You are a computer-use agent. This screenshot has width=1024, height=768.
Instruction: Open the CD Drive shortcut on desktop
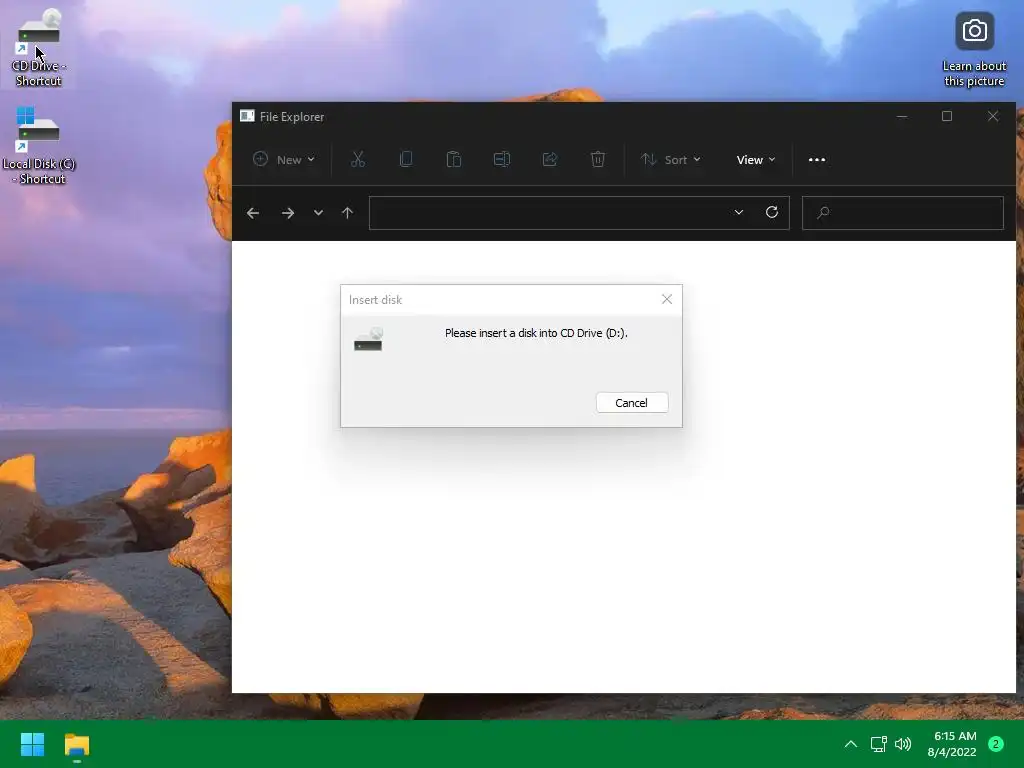(39, 46)
